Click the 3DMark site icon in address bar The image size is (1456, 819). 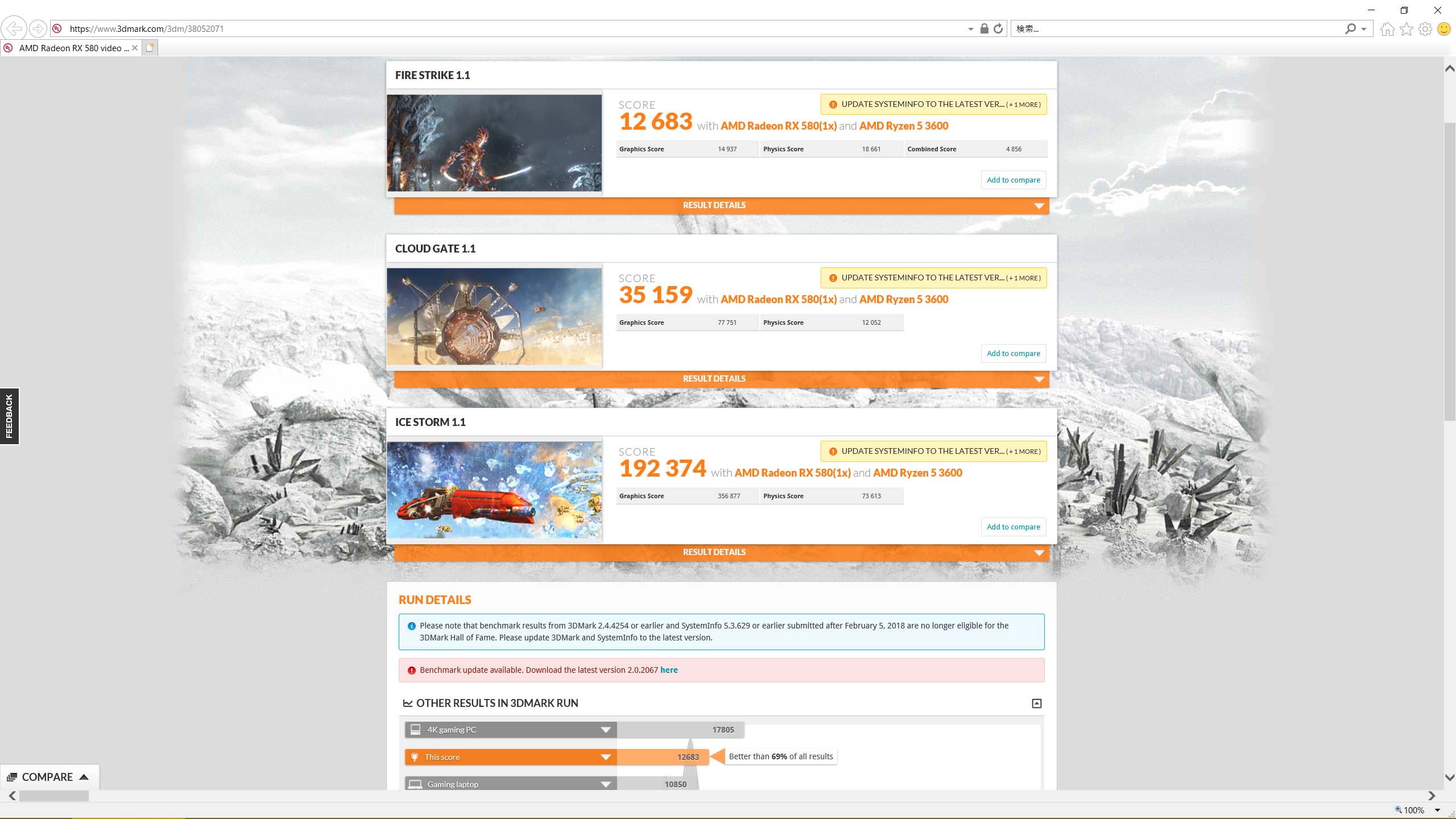pos(57,28)
